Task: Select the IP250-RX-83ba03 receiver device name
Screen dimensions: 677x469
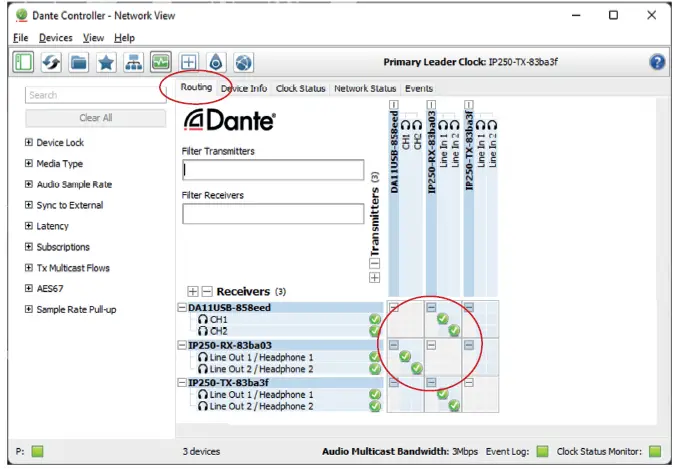Action: pos(230,345)
